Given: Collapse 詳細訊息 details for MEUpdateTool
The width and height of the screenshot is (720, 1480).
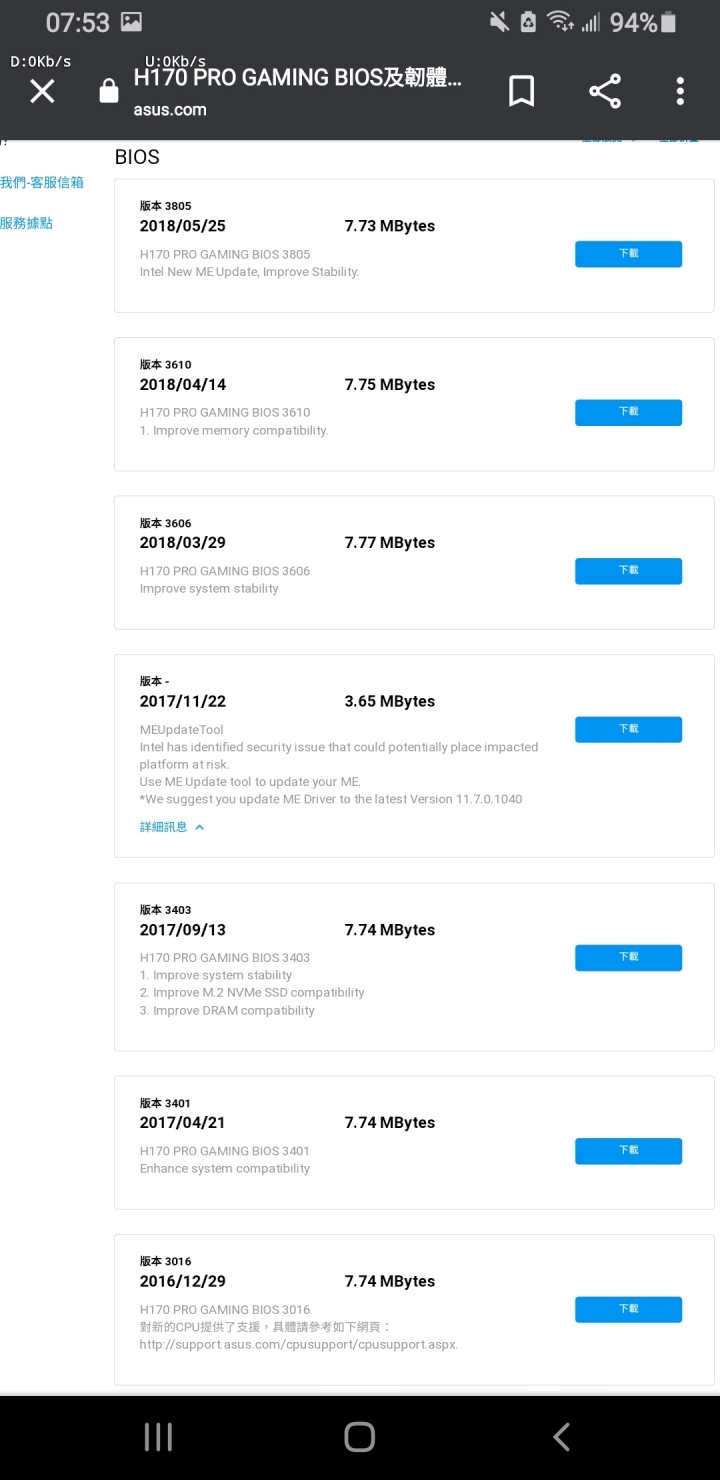Looking at the screenshot, I should tap(172, 827).
